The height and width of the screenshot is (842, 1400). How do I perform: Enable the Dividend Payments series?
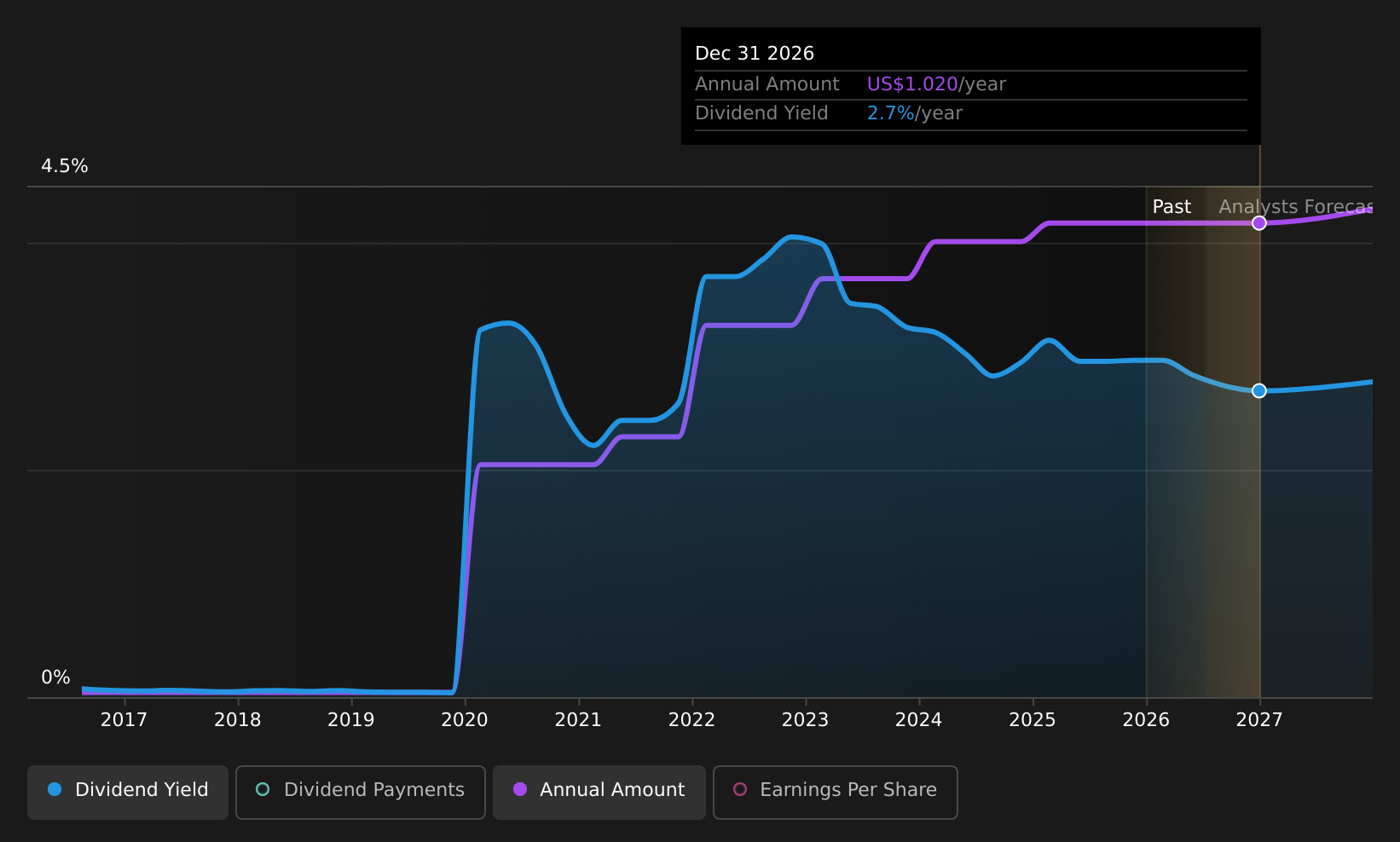[x=361, y=792]
